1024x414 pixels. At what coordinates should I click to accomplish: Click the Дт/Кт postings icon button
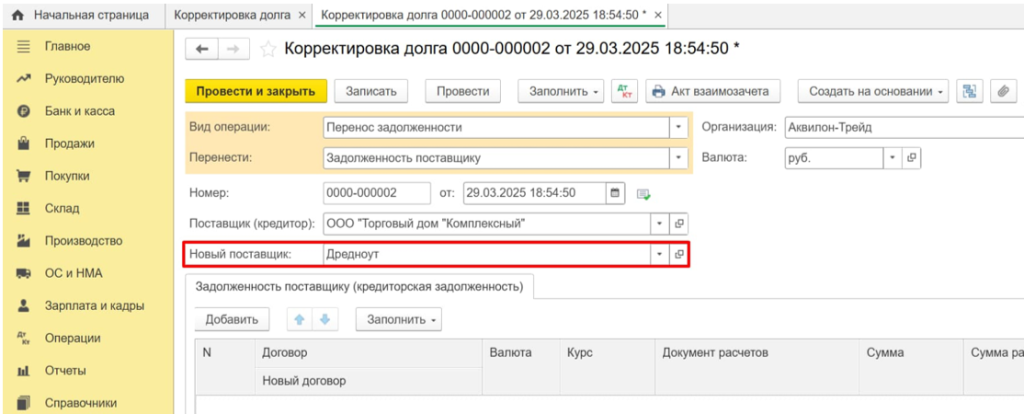625,91
